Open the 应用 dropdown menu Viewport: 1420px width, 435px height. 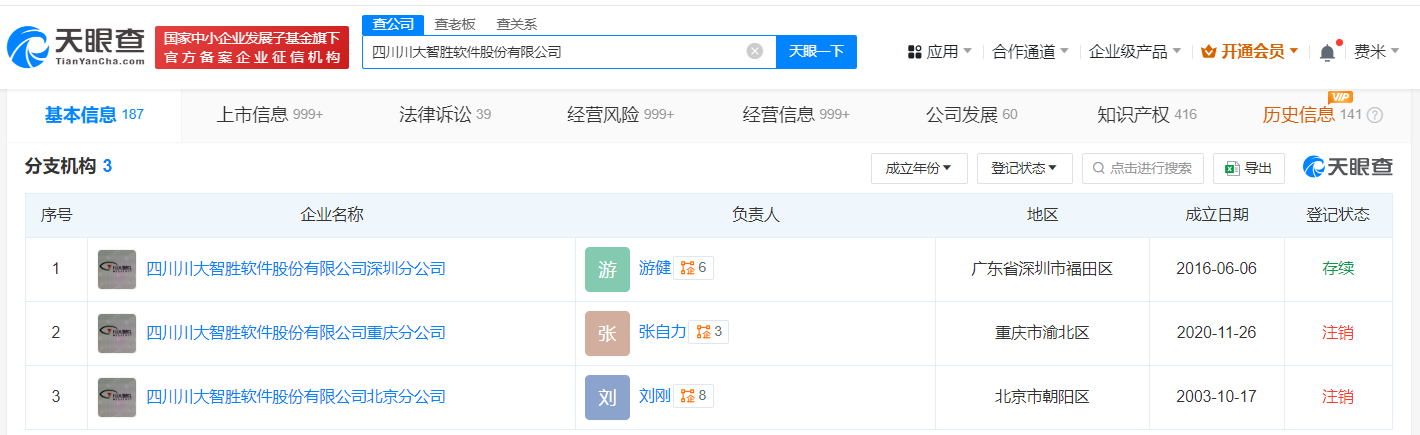[939, 51]
